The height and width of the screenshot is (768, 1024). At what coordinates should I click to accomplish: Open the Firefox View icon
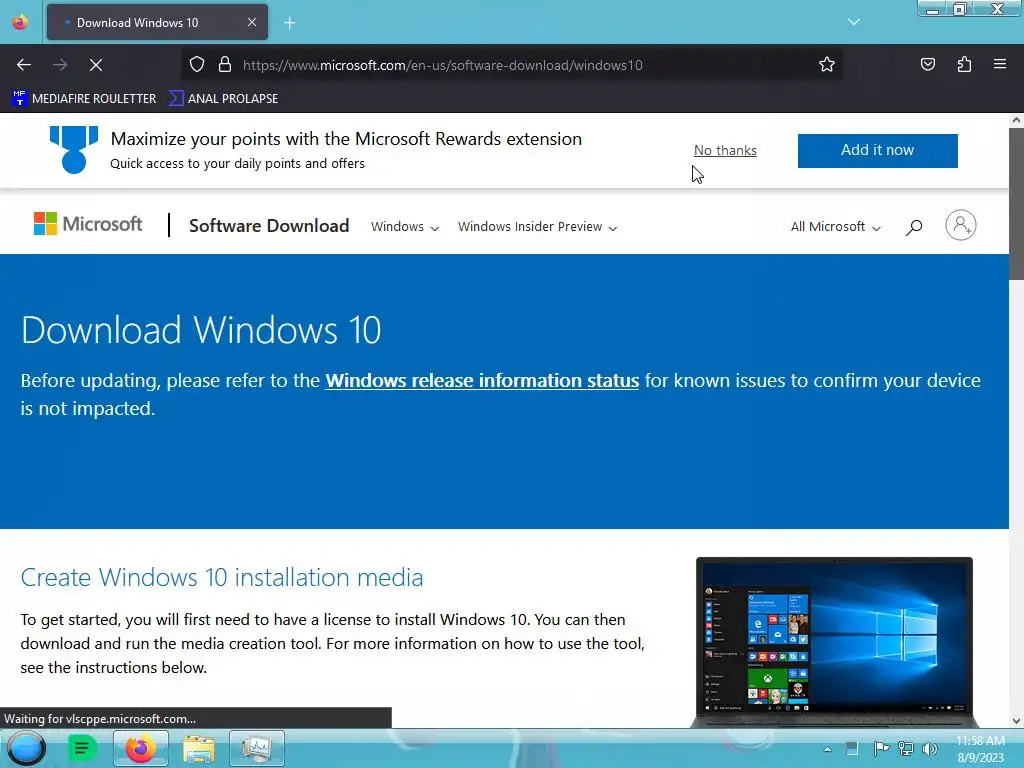20,22
